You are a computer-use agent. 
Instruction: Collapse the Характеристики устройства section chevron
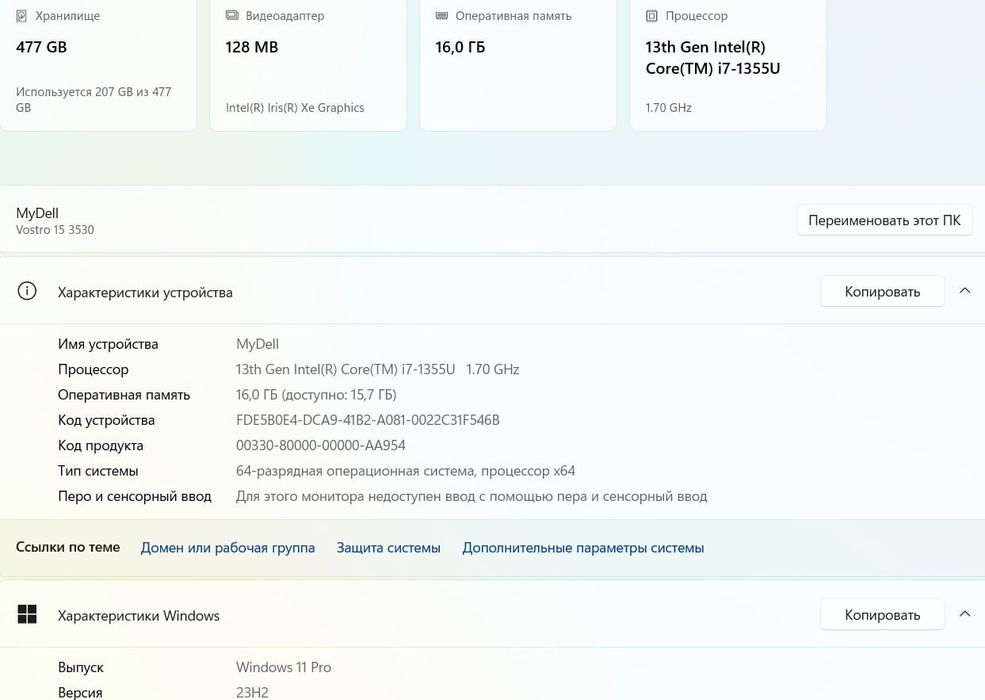pos(965,291)
